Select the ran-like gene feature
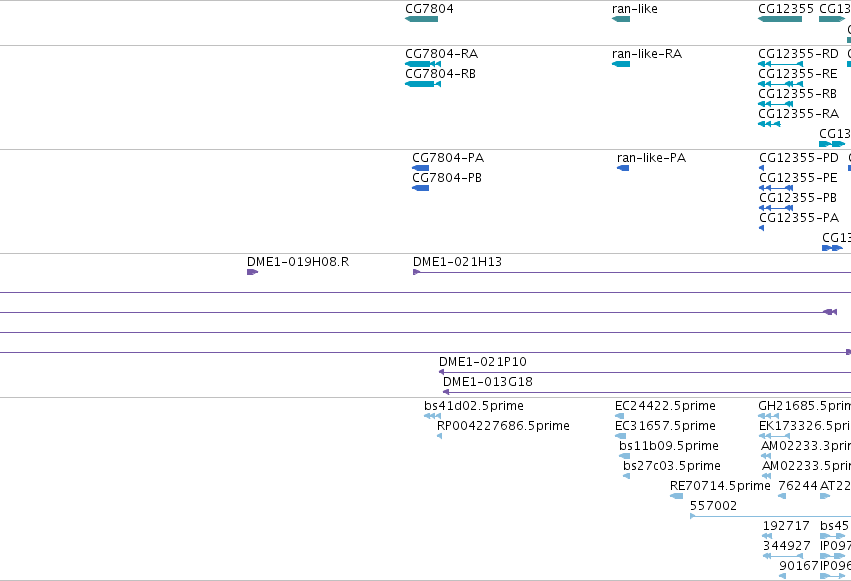 click(x=621, y=19)
